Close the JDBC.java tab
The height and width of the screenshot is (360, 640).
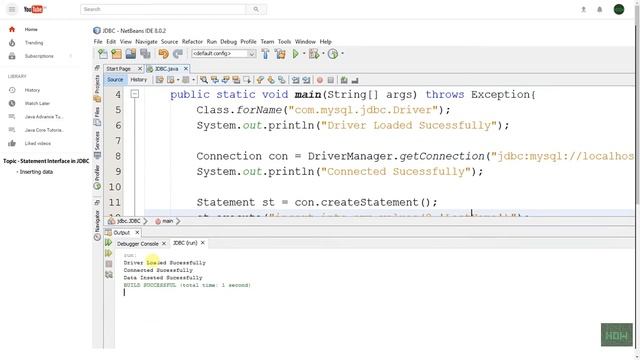pyautogui.click(x=186, y=69)
